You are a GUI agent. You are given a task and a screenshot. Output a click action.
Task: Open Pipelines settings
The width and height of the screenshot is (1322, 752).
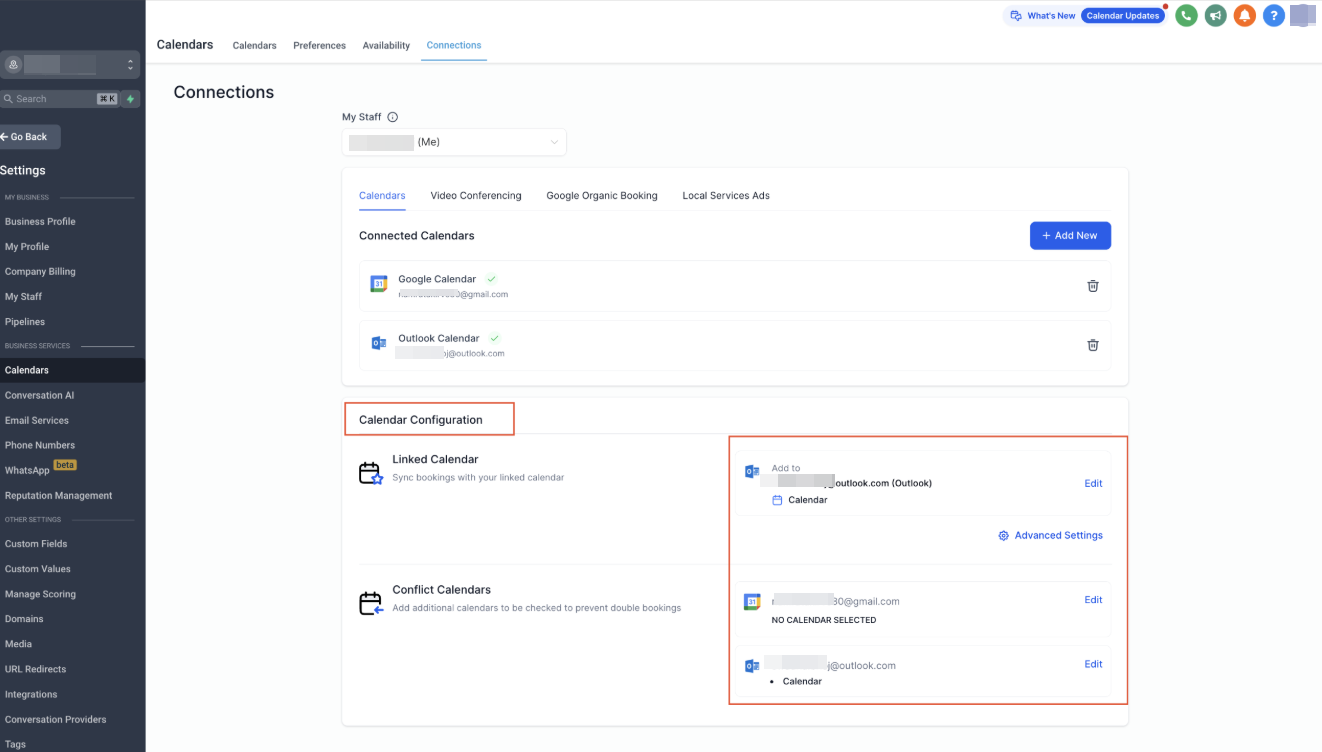pyautogui.click(x=25, y=322)
